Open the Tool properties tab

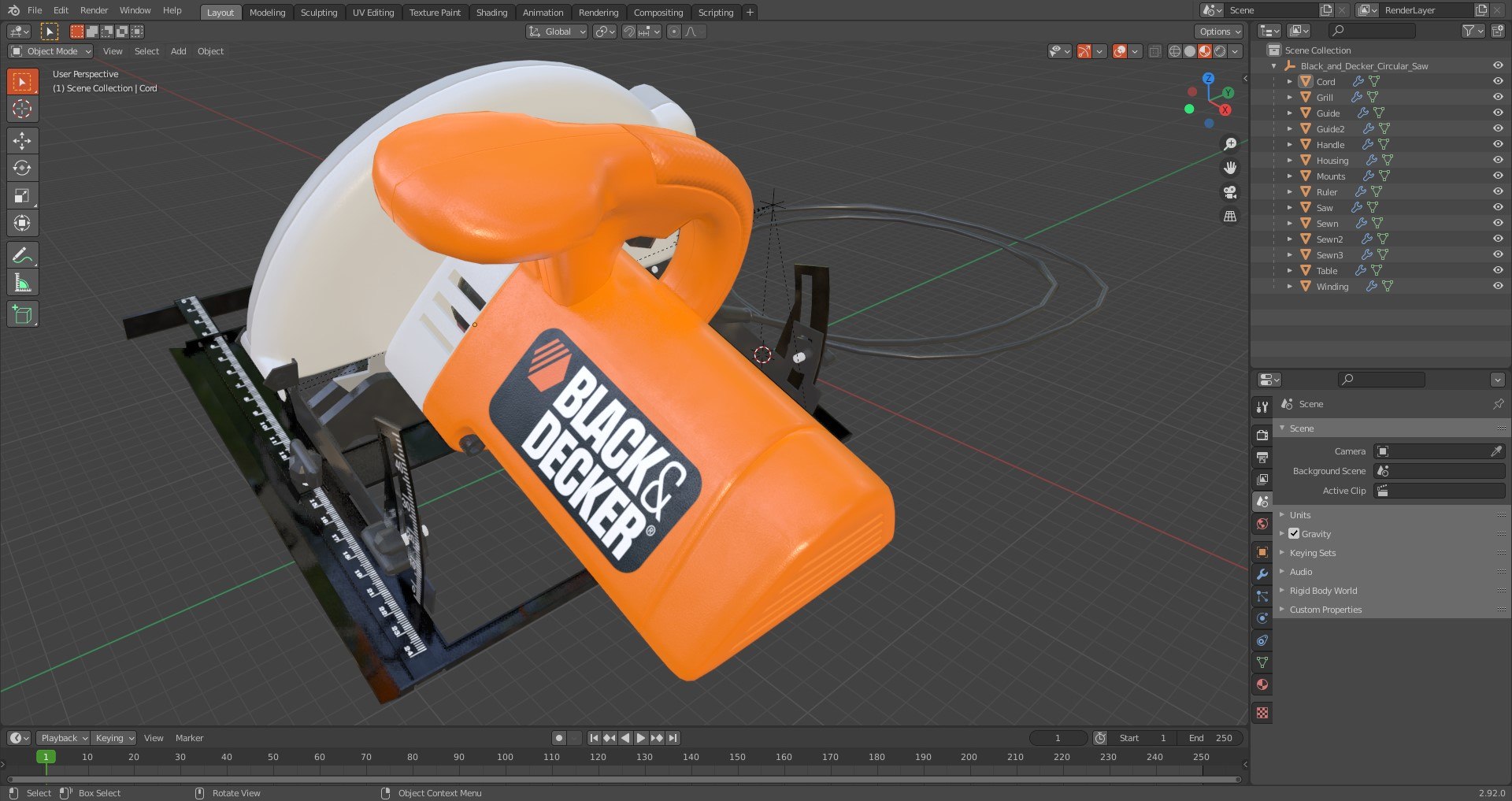[x=1262, y=407]
